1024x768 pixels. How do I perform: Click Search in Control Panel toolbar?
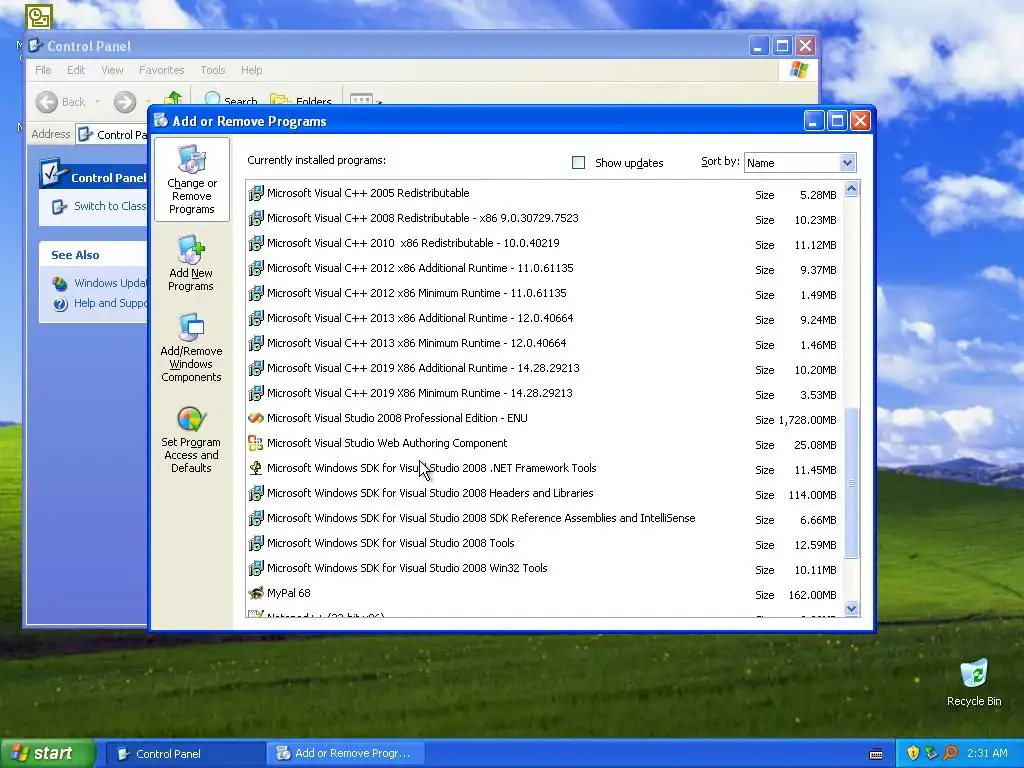[x=231, y=100]
